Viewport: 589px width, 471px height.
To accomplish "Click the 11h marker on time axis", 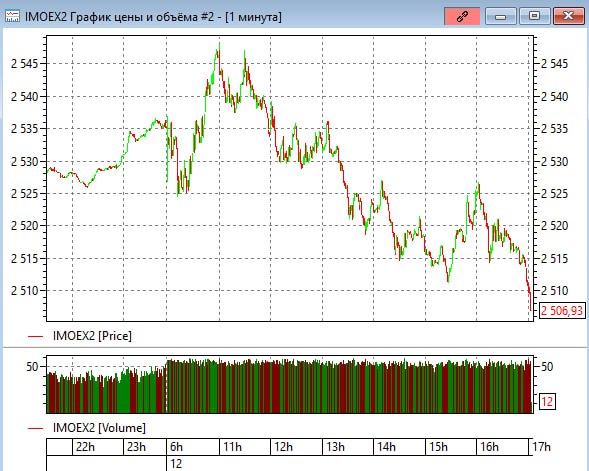I will [233, 447].
